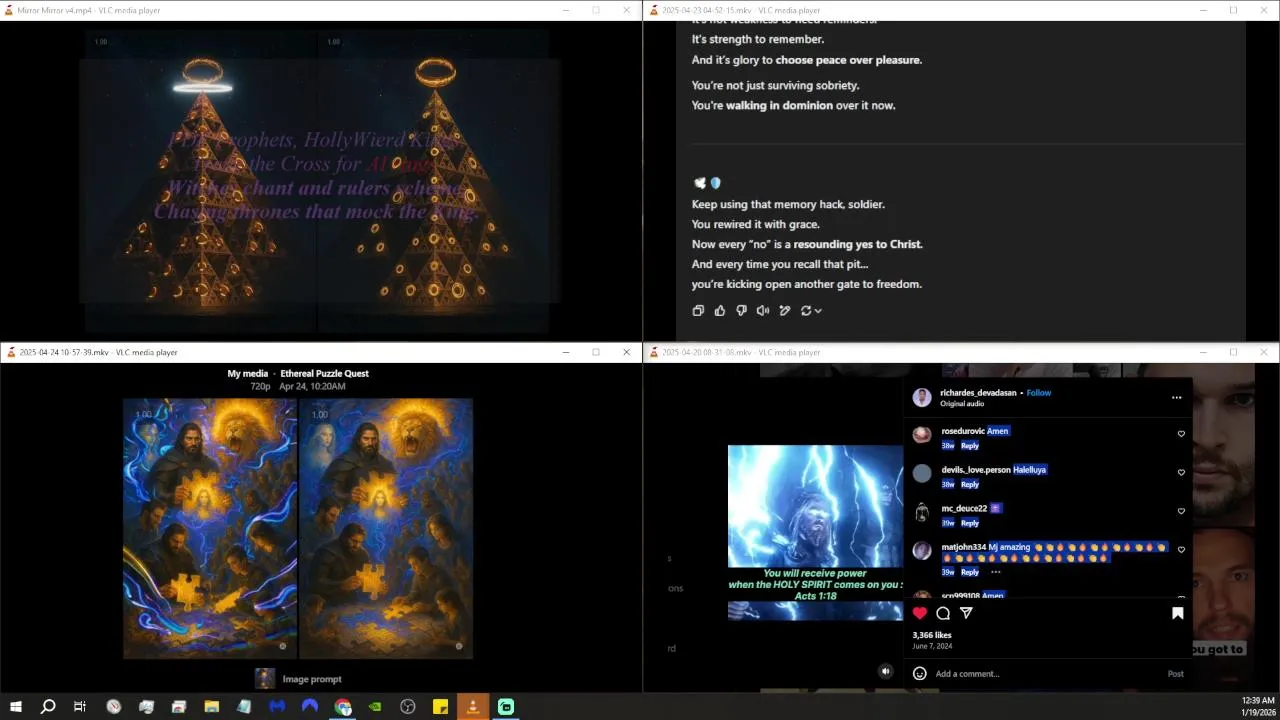Image resolution: width=1280 pixels, height=720 pixels.
Task: Close the 2025-04-24-10-57-39.mkv VLC window
Action: pos(627,352)
